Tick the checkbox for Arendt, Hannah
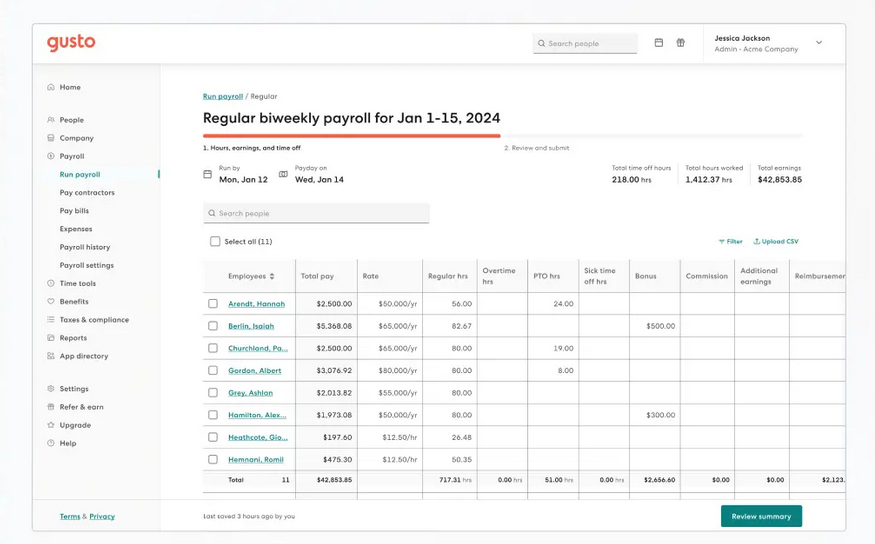This screenshot has width=875, height=544. click(213, 304)
